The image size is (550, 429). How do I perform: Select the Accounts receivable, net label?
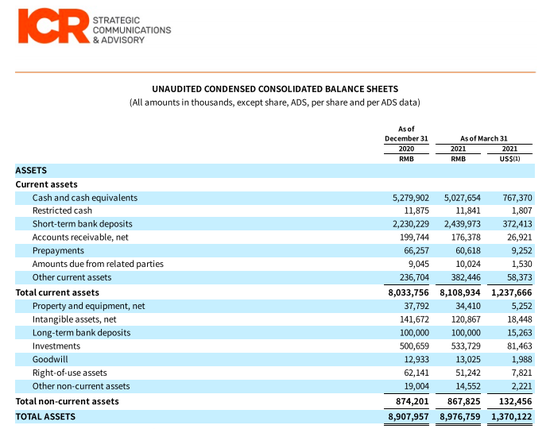coord(80,237)
